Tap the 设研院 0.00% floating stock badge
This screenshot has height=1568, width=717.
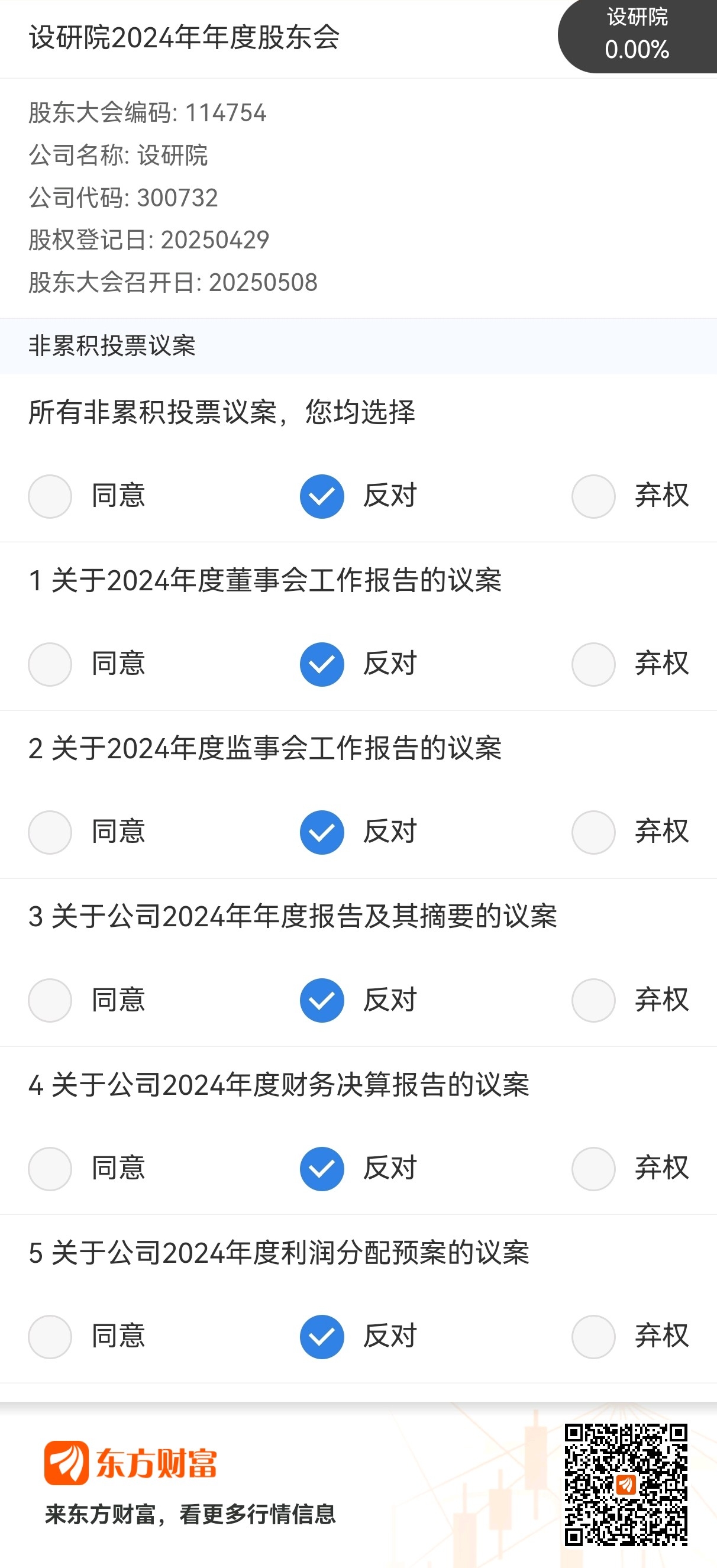(x=637, y=35)
